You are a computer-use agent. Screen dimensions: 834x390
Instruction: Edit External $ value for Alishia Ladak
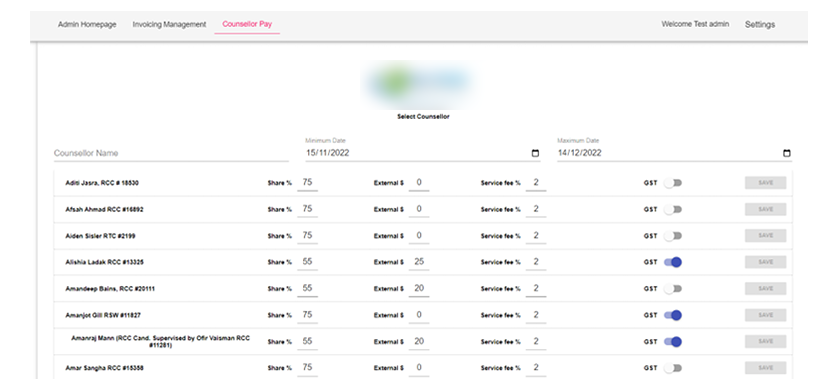(419, 262)
